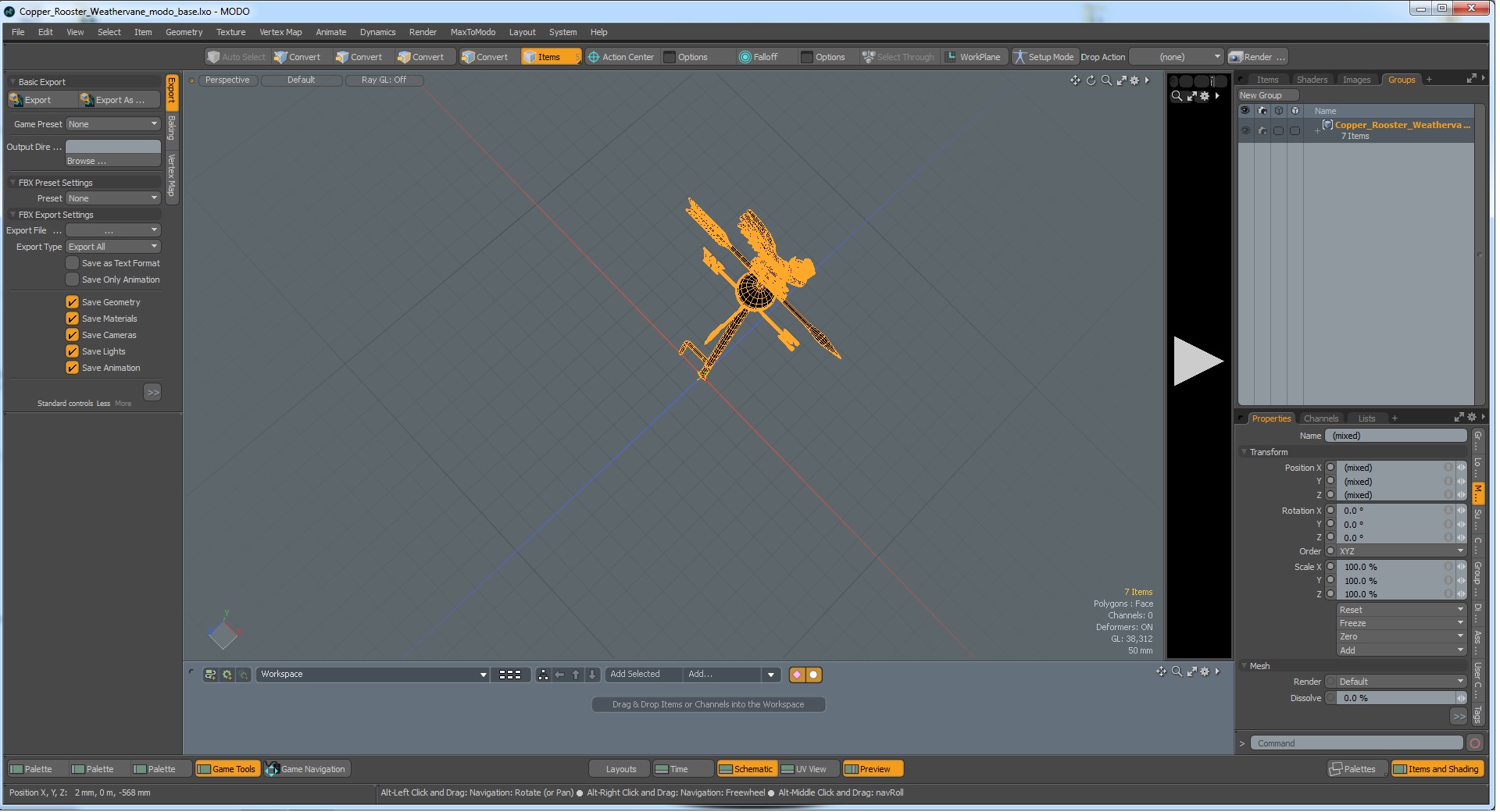Open the Geometry menu
This screenshot has height=812, width=1500.
pyautogui.click(x=184, y=32)
